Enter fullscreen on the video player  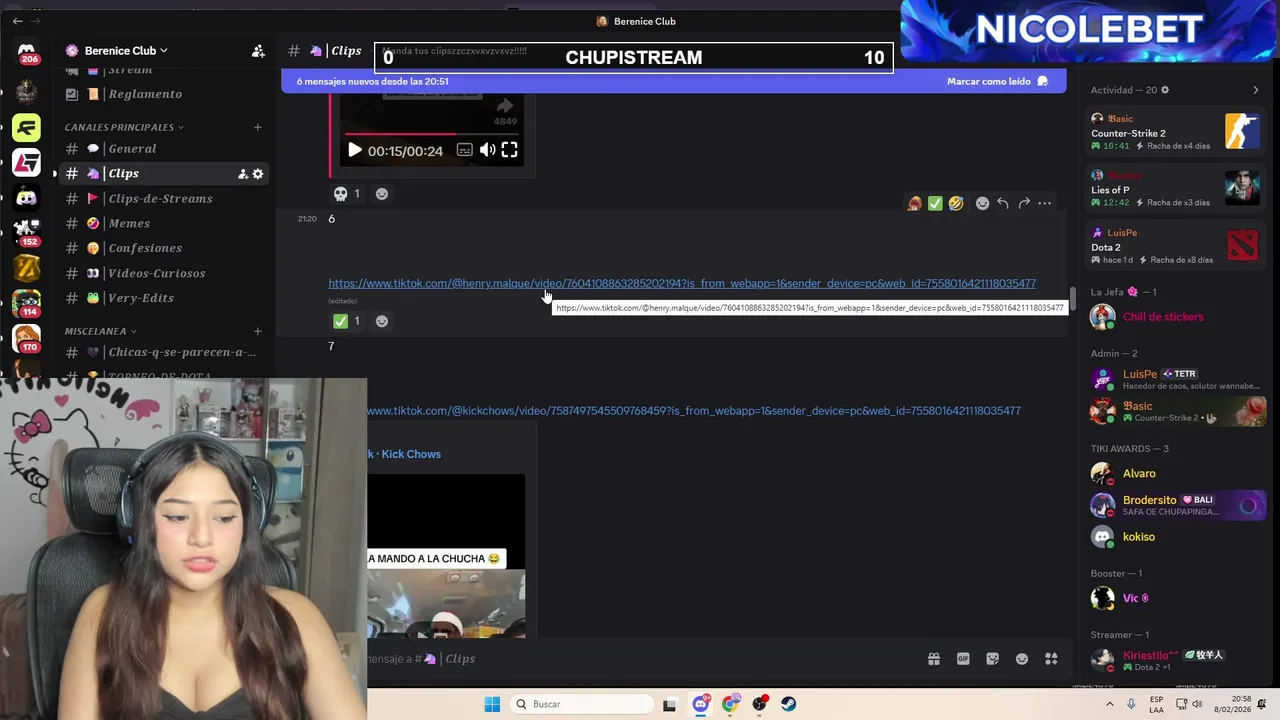click(x=509, y=150)
